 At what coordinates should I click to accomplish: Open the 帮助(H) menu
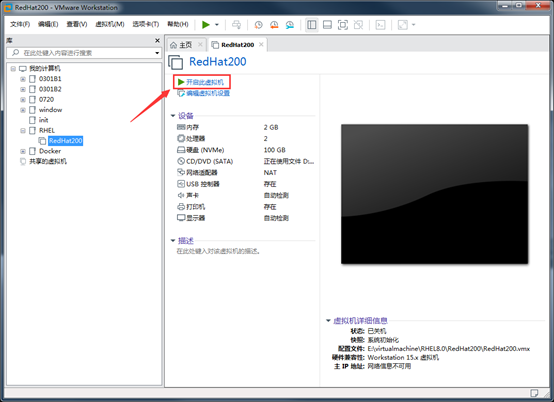click(x=178, y=24)
